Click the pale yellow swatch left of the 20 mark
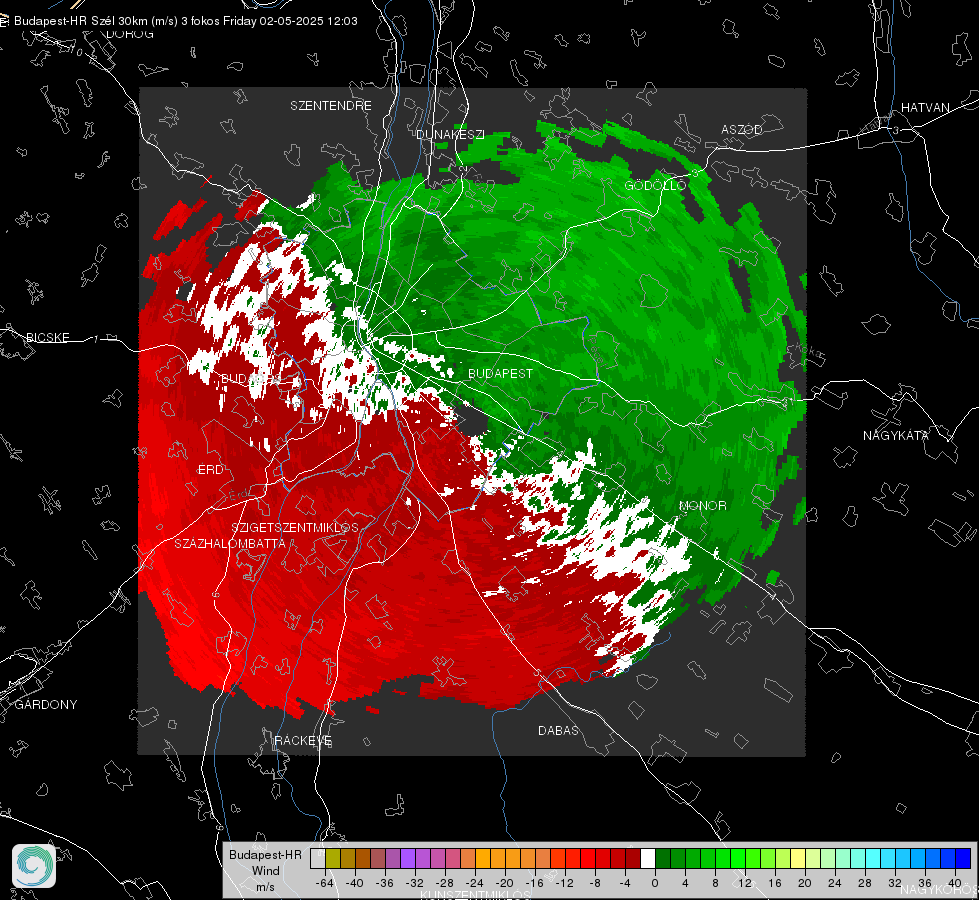The width and height of the screenshot is (979, 900). pyautogui.click(x=798, y=859)
